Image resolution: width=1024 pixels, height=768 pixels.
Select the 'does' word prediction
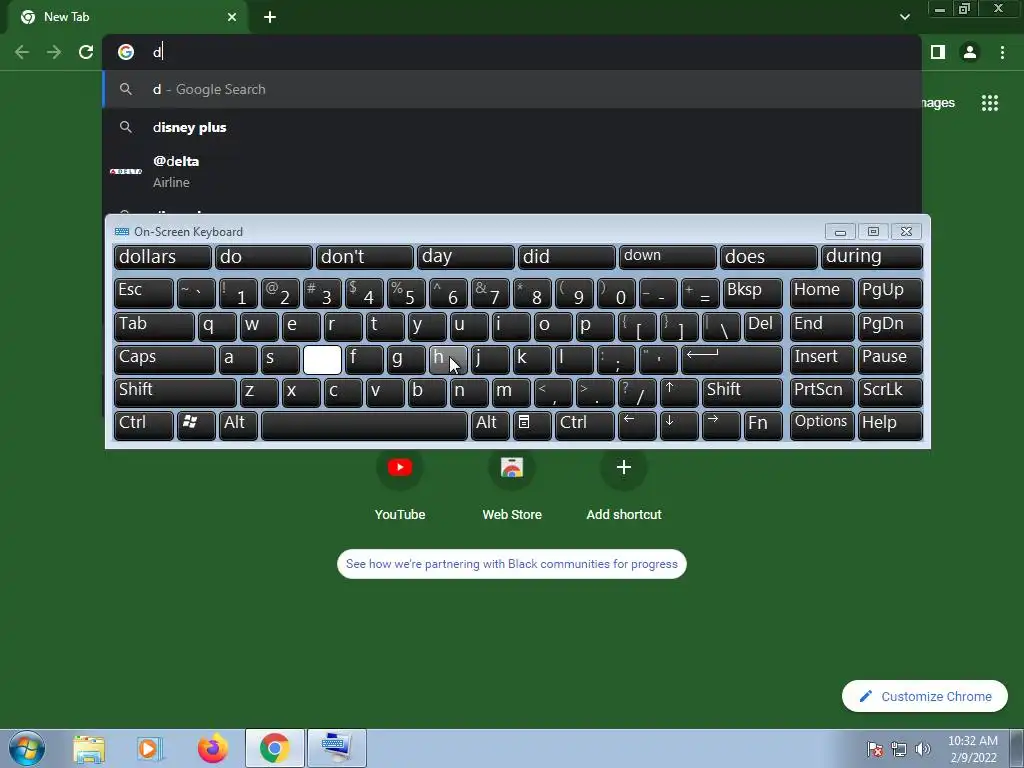pyautogui.click(x=768, y=257)
